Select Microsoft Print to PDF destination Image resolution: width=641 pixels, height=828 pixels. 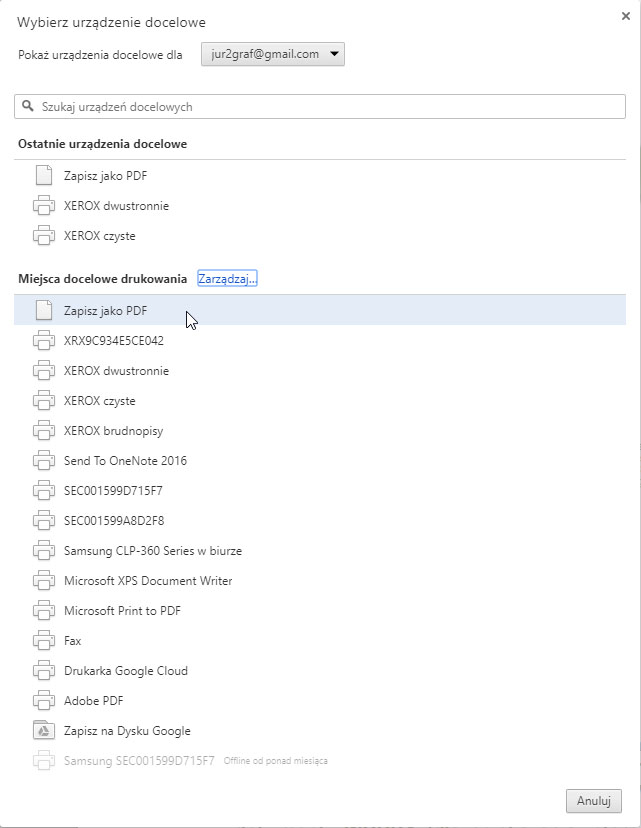[x=122, y=611]
